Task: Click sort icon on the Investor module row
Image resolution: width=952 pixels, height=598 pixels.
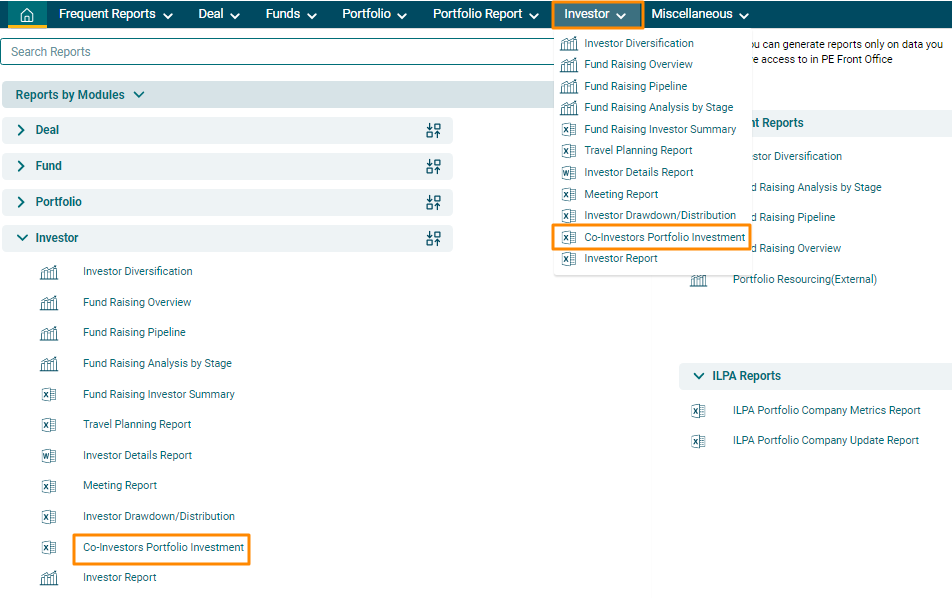Action: click(433, 239)
